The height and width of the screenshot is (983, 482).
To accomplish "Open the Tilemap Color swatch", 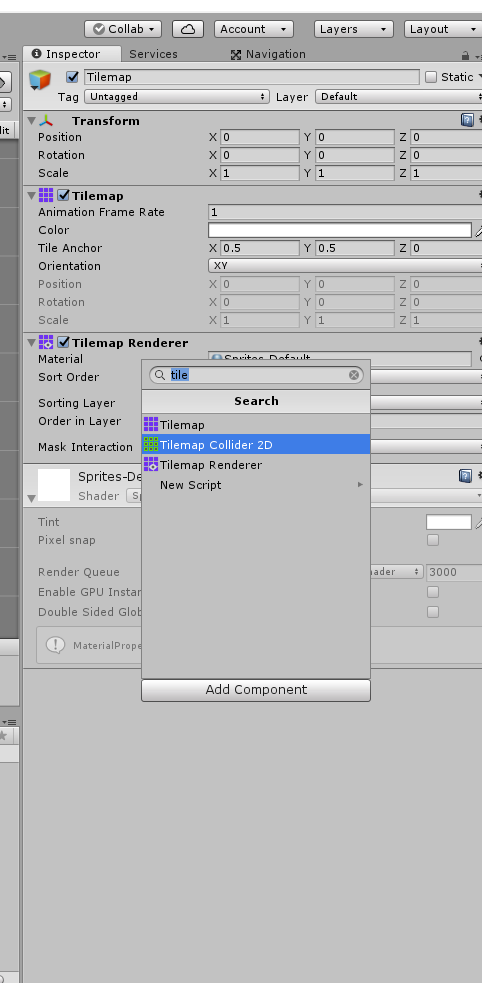I will coord(340,230).
